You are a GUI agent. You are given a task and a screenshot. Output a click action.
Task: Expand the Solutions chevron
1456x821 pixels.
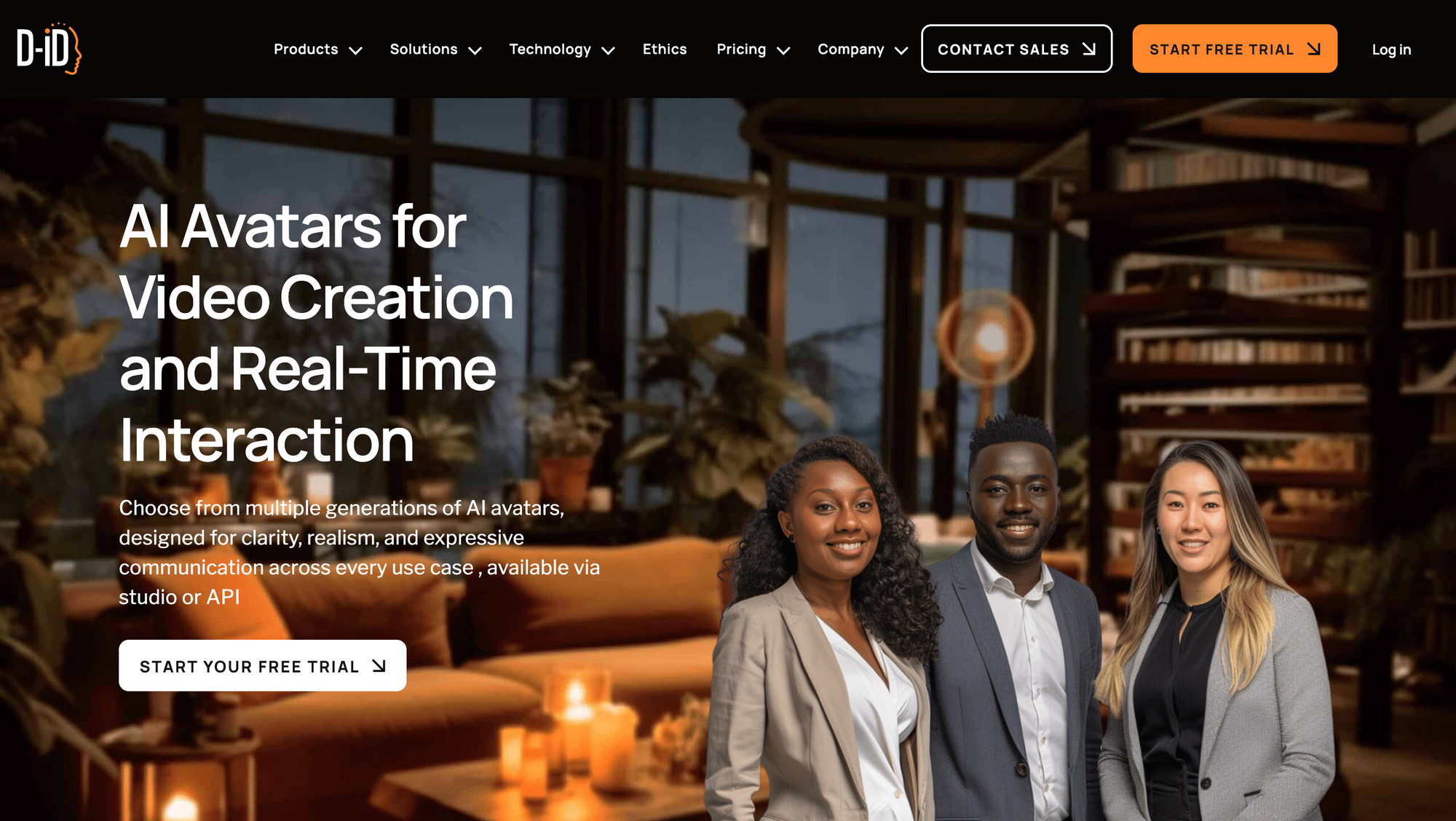[x=475, y=50]
